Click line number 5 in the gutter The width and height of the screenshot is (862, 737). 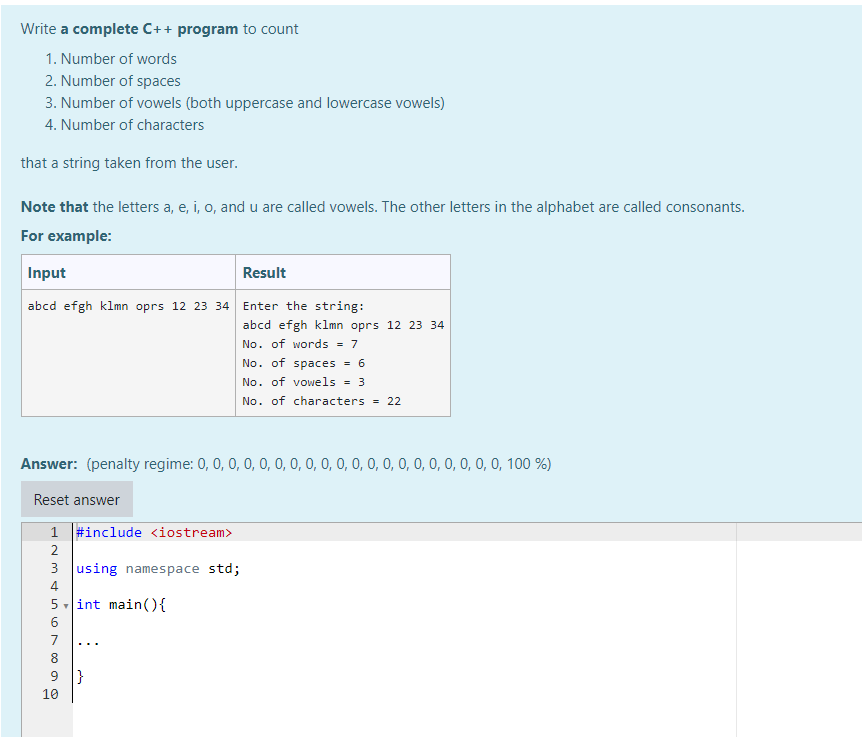tap(54, 604)
